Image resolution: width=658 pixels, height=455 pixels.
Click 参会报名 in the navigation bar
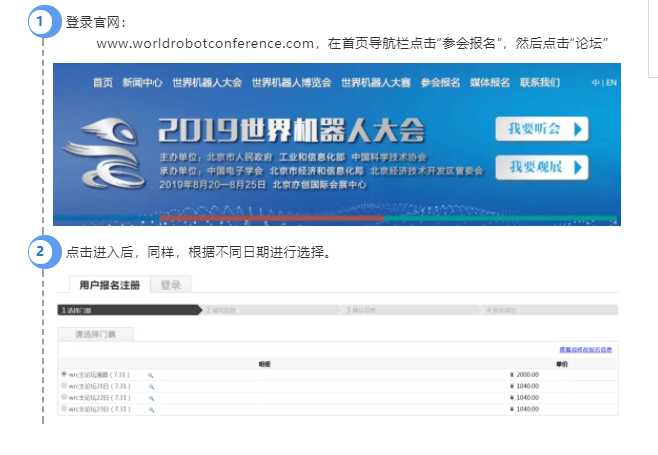point(440,82)
